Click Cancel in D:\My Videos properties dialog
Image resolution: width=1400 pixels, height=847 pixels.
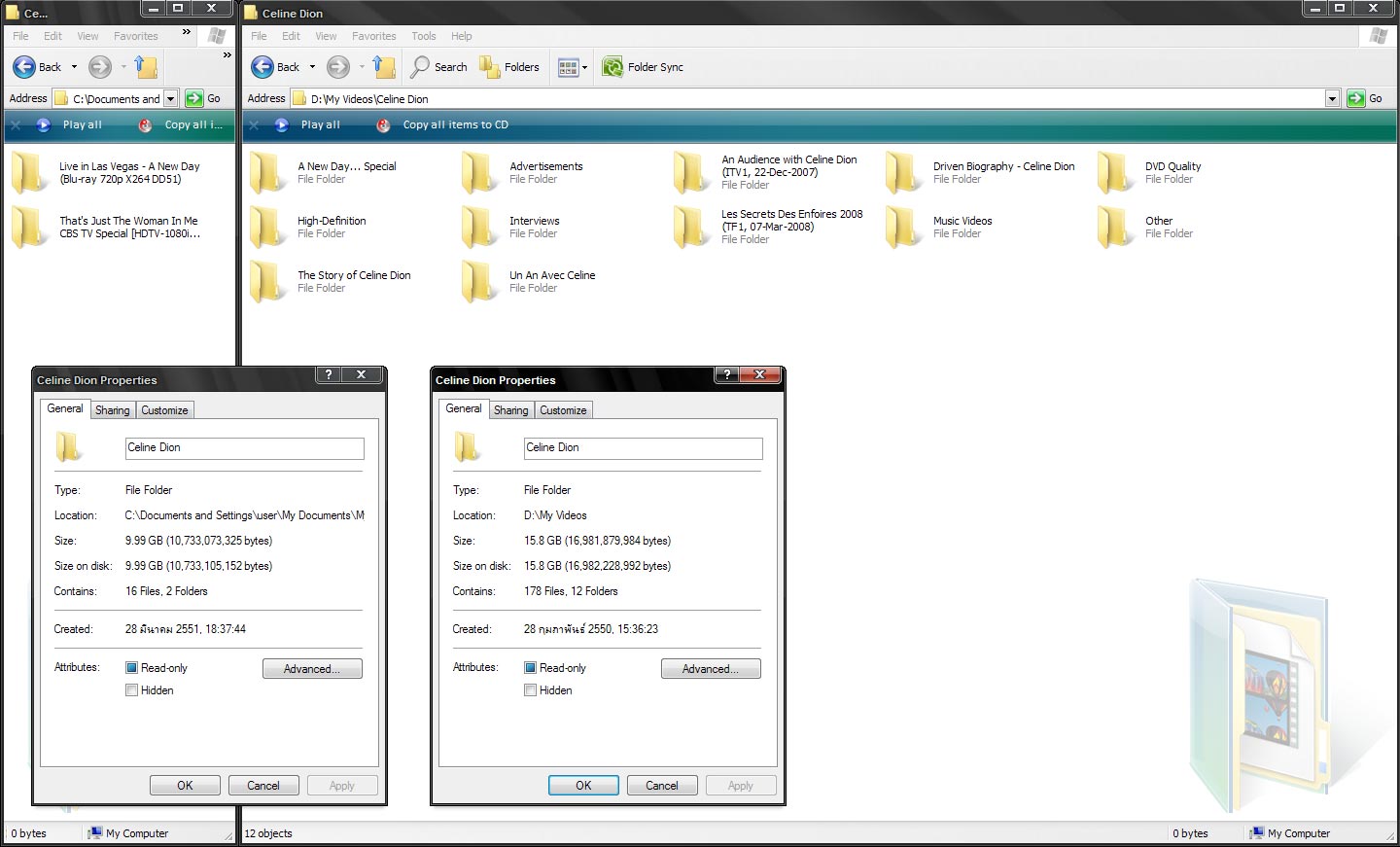[x=662, y=786]
